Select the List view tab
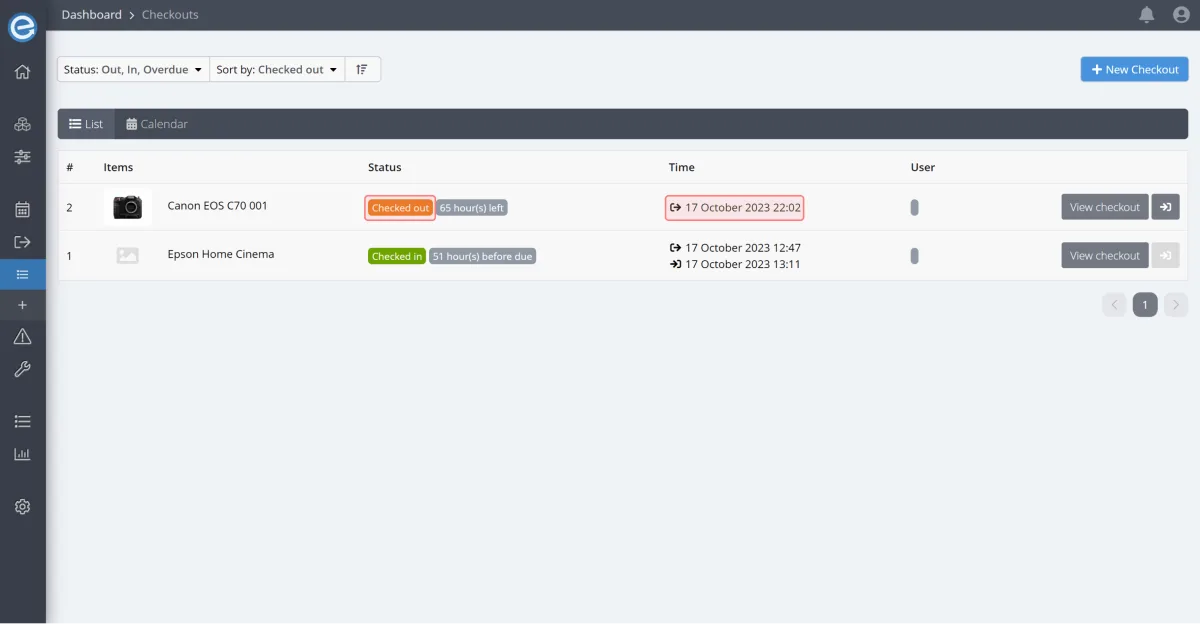Image resolution: width=1200 pixels, height=624 pixels. pyautogui.click(x=86, y=124)
